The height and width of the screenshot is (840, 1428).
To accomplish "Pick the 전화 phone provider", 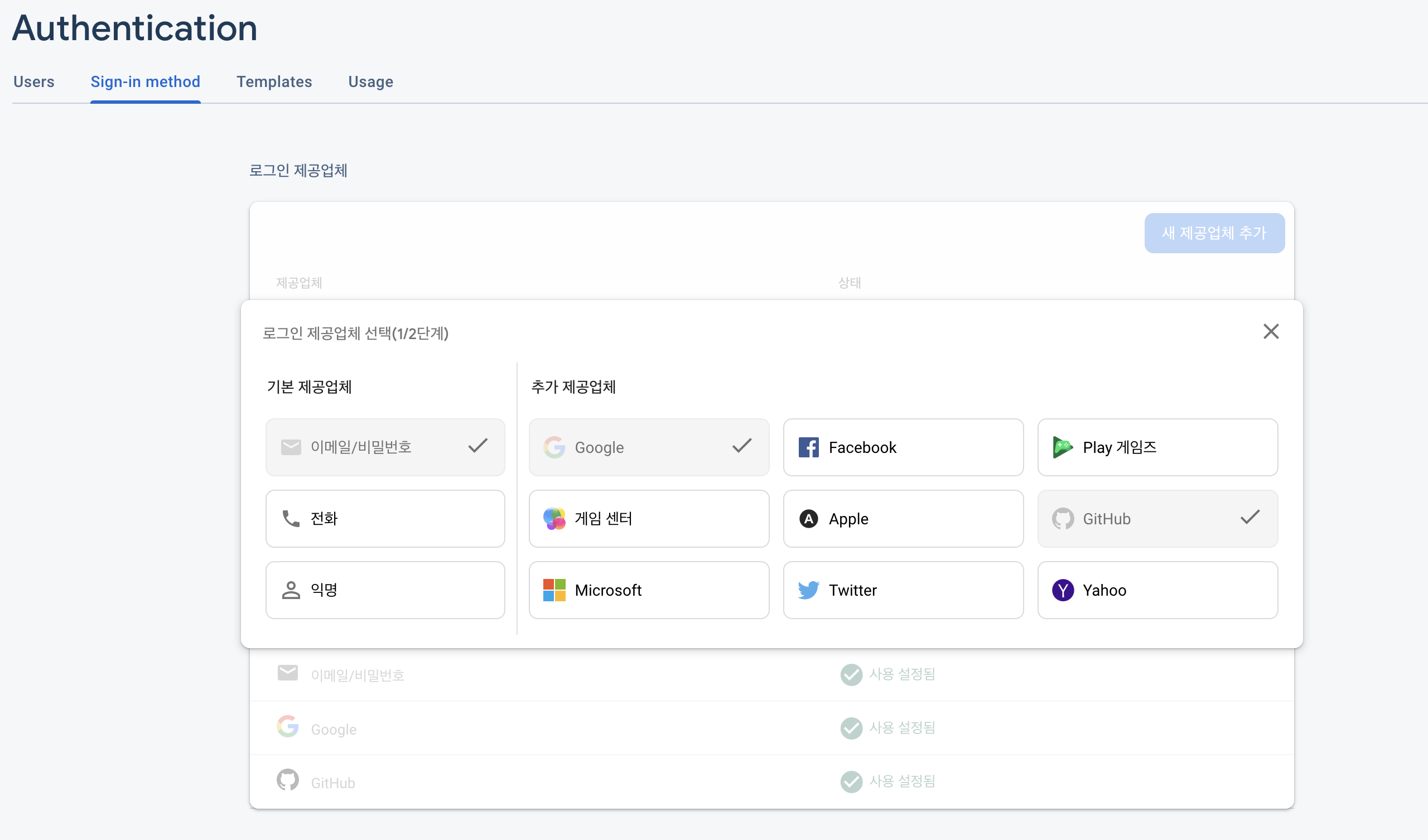I will pyautogui.click(x=385, y=519).
